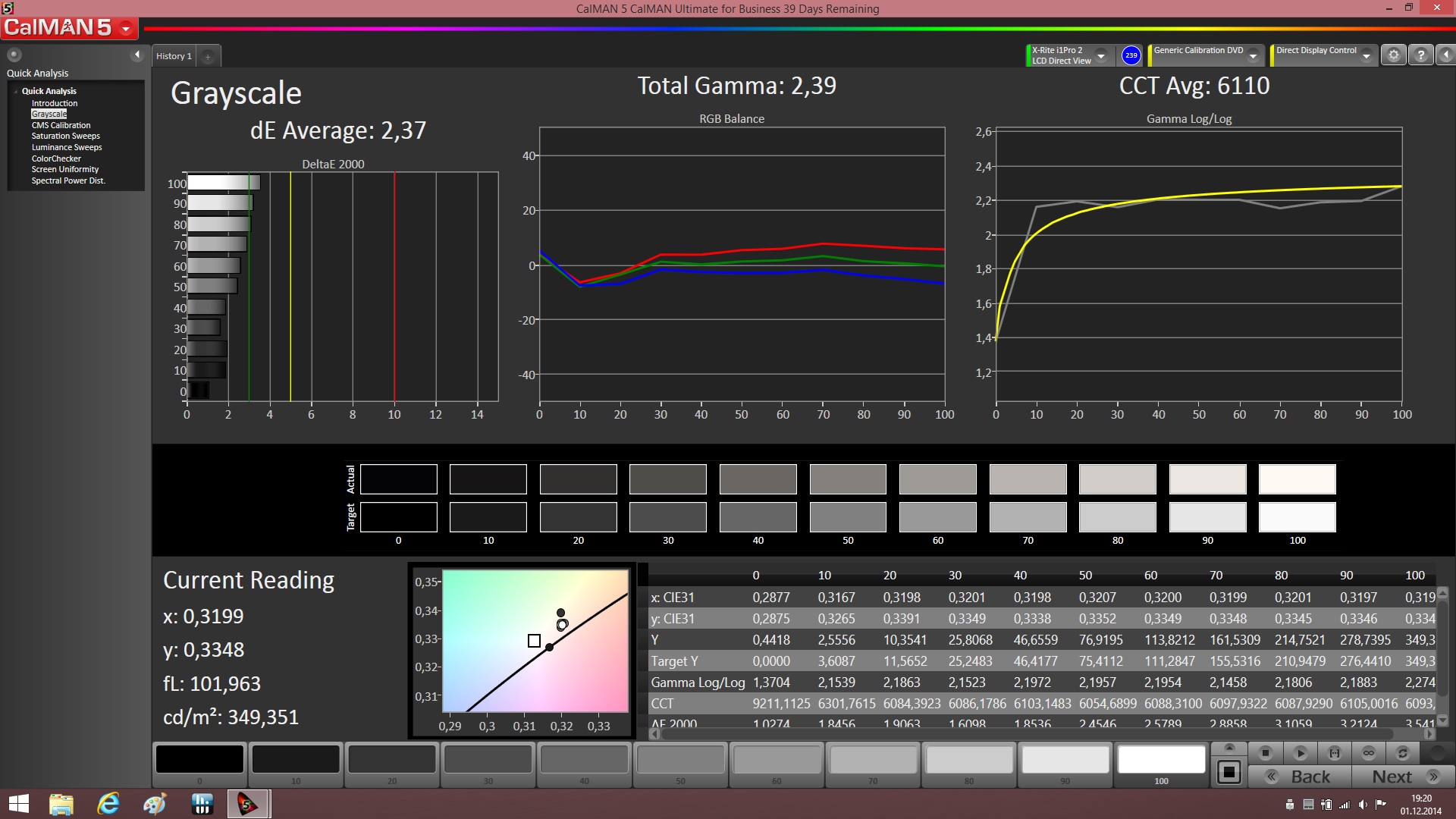
Task: Toggle the round button at sidebar top
Action: pos(14,55)
